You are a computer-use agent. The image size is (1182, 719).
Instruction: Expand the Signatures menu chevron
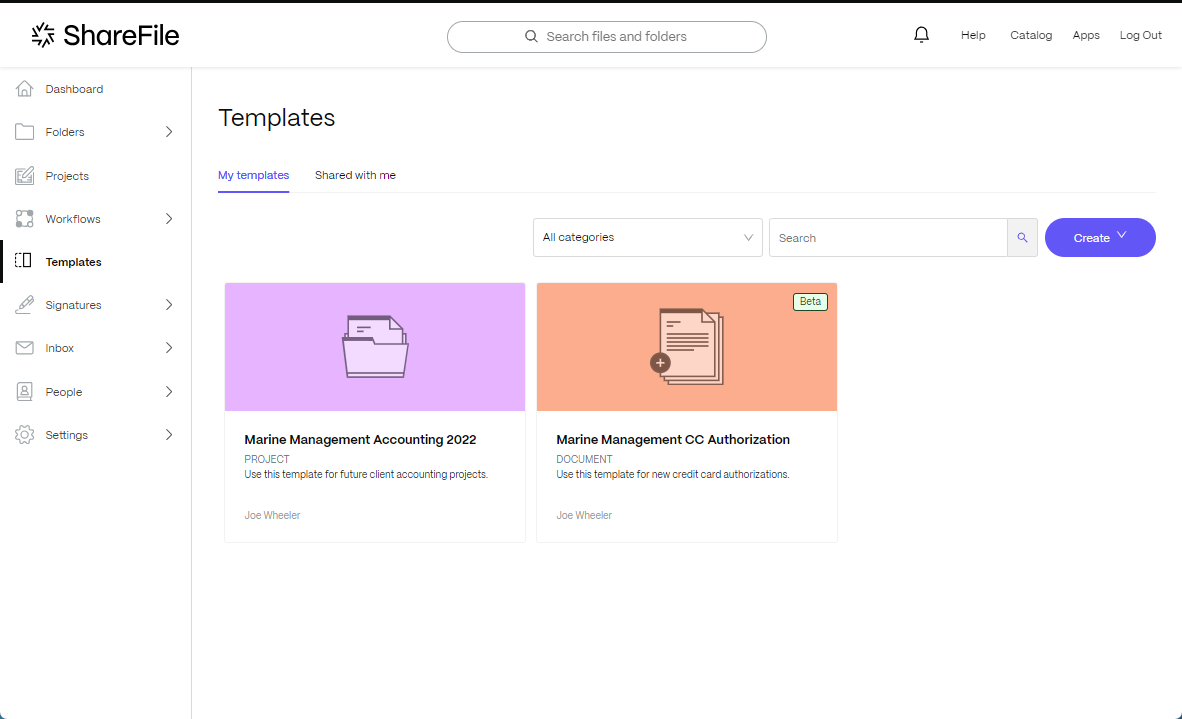[169, 304]
